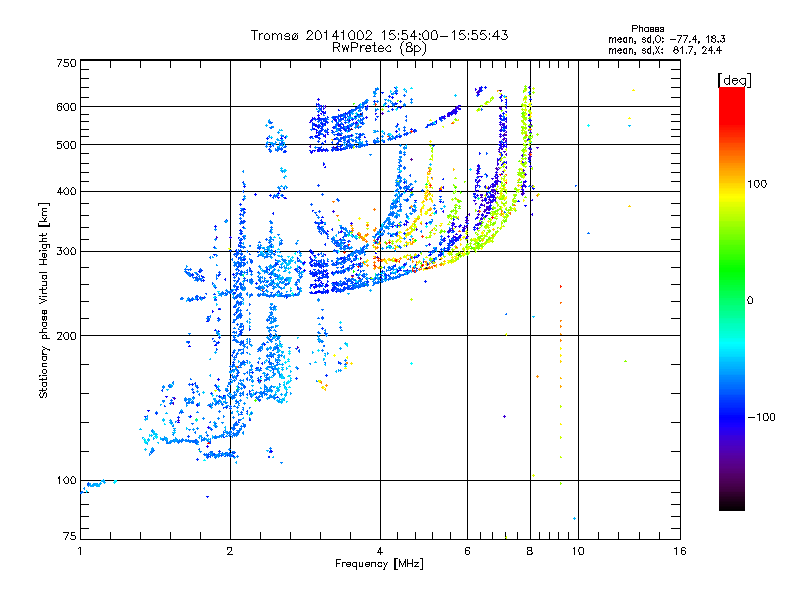Click the x-axis tick label "1"

[80, 551]
